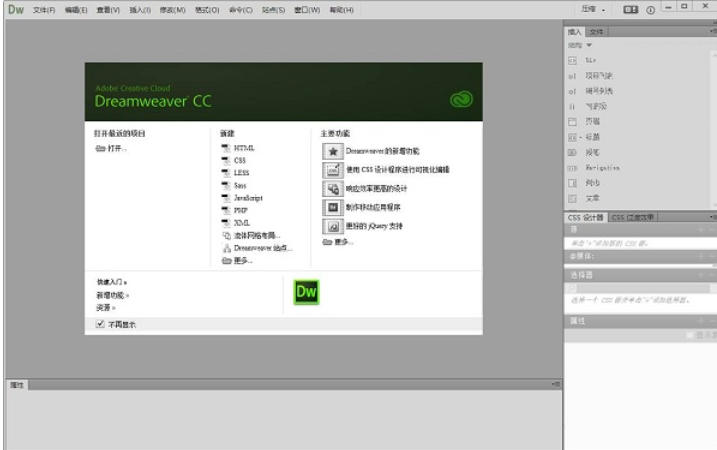Switch to the 插入 panel tab
Image resolution: width=717 pixels, height=450 pixels.
point(574,32)
